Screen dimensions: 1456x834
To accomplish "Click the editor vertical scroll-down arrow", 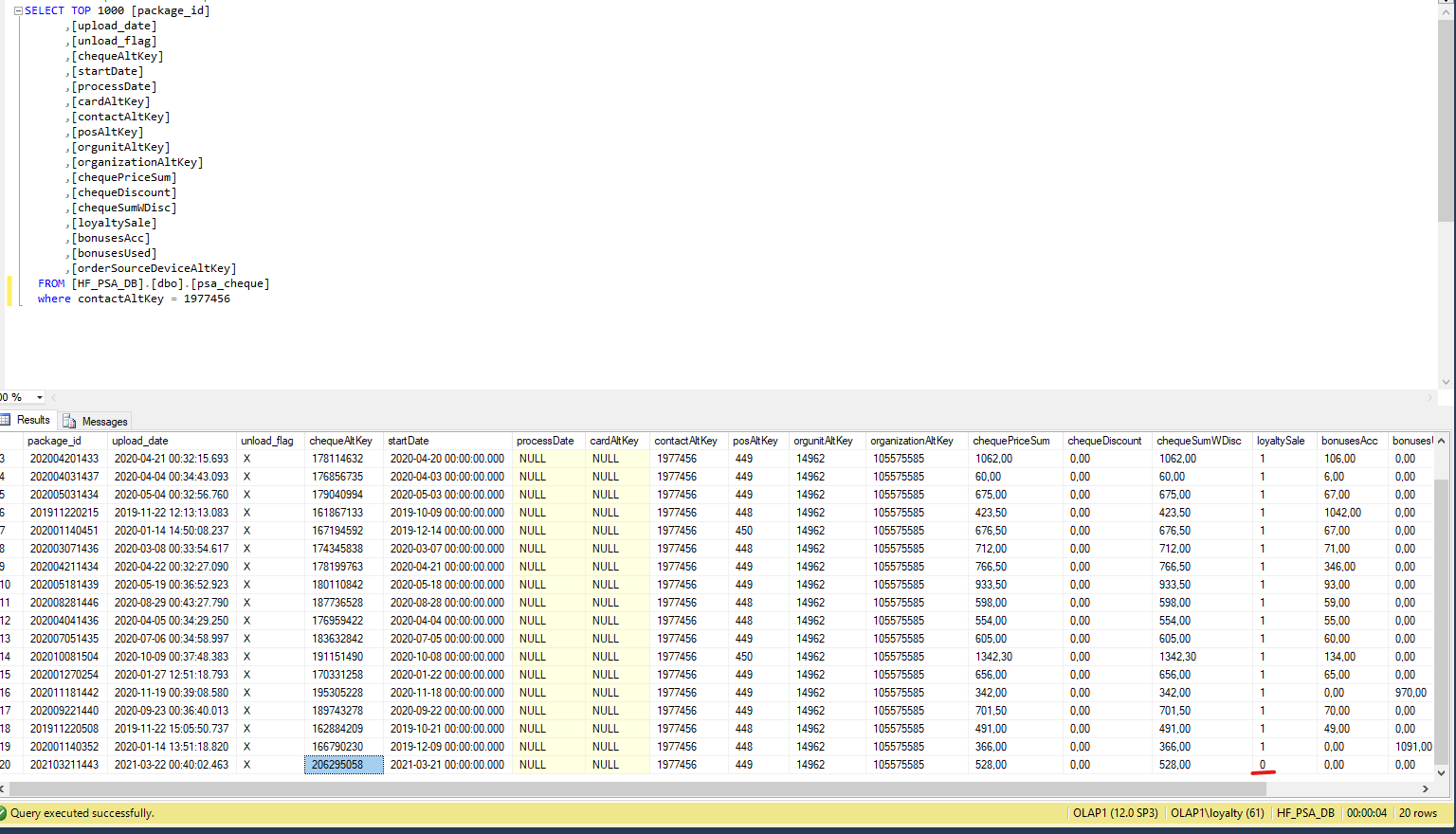I will click(1446, 382).
